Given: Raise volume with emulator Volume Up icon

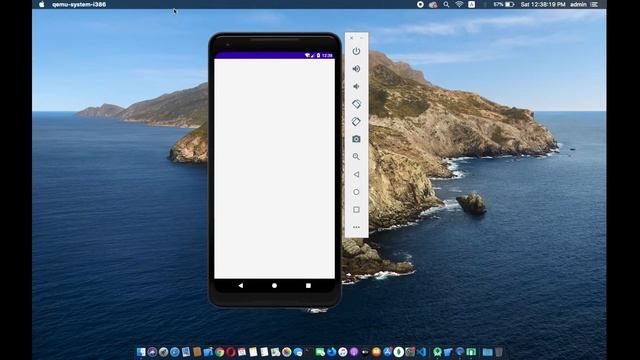Looking at the screenshot, I should [x=356, y=69].
